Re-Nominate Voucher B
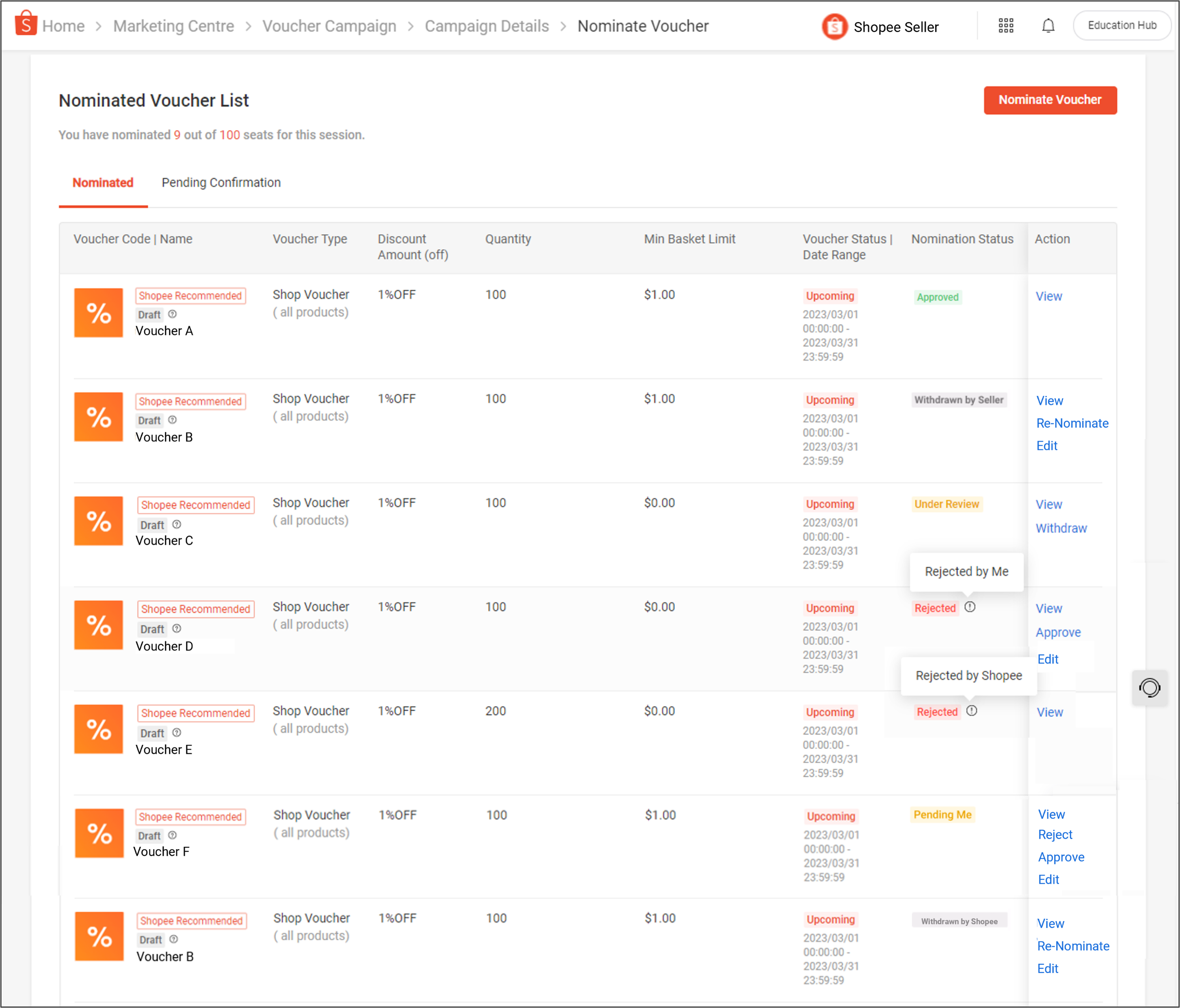The width and height of the screenshot is (1180, 1008). pyautogui.click(x=1072, y=423)
